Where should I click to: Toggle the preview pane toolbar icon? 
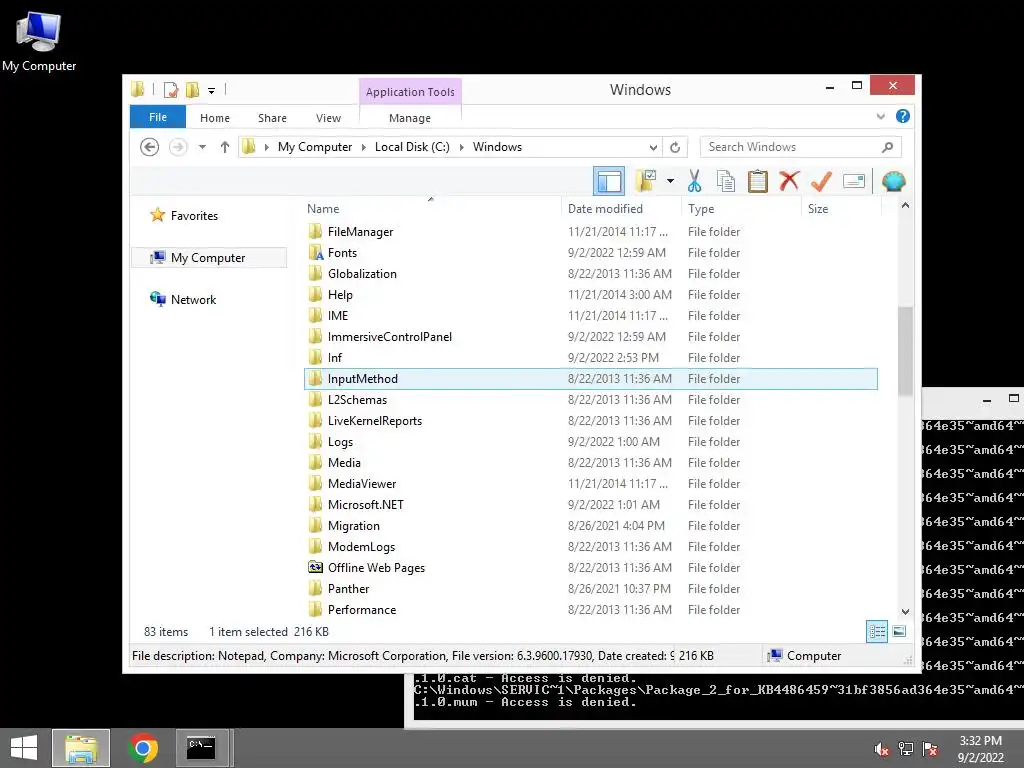tap(609, 182)
